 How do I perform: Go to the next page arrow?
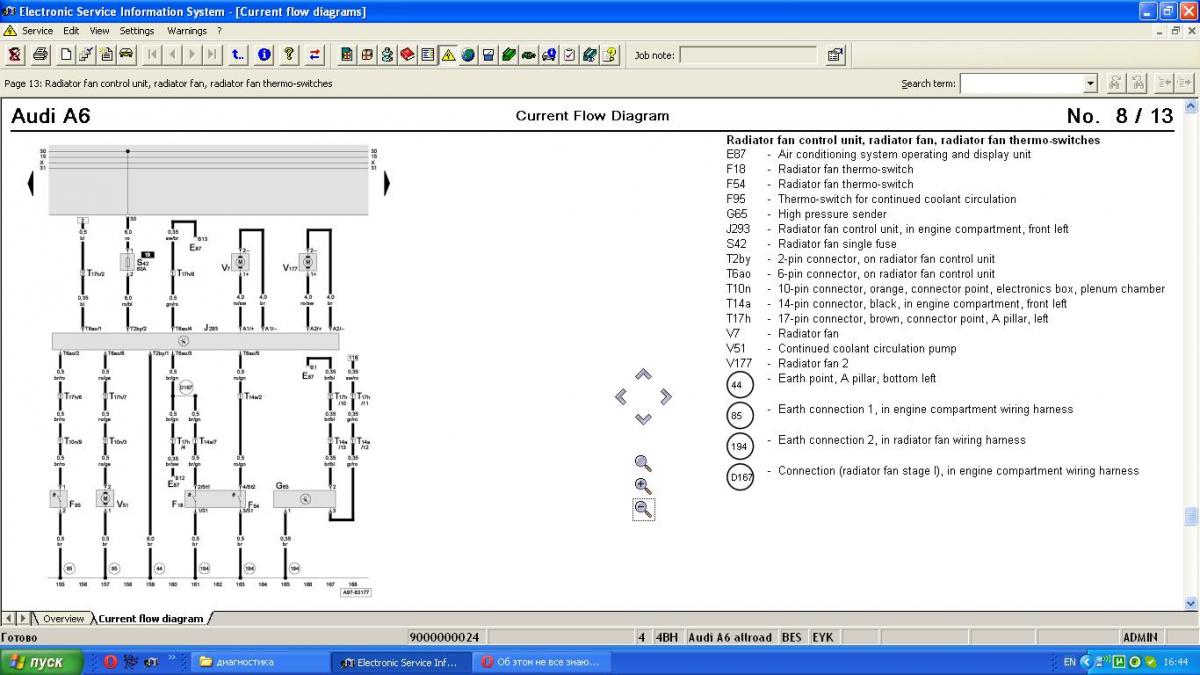tap(193, 54)
